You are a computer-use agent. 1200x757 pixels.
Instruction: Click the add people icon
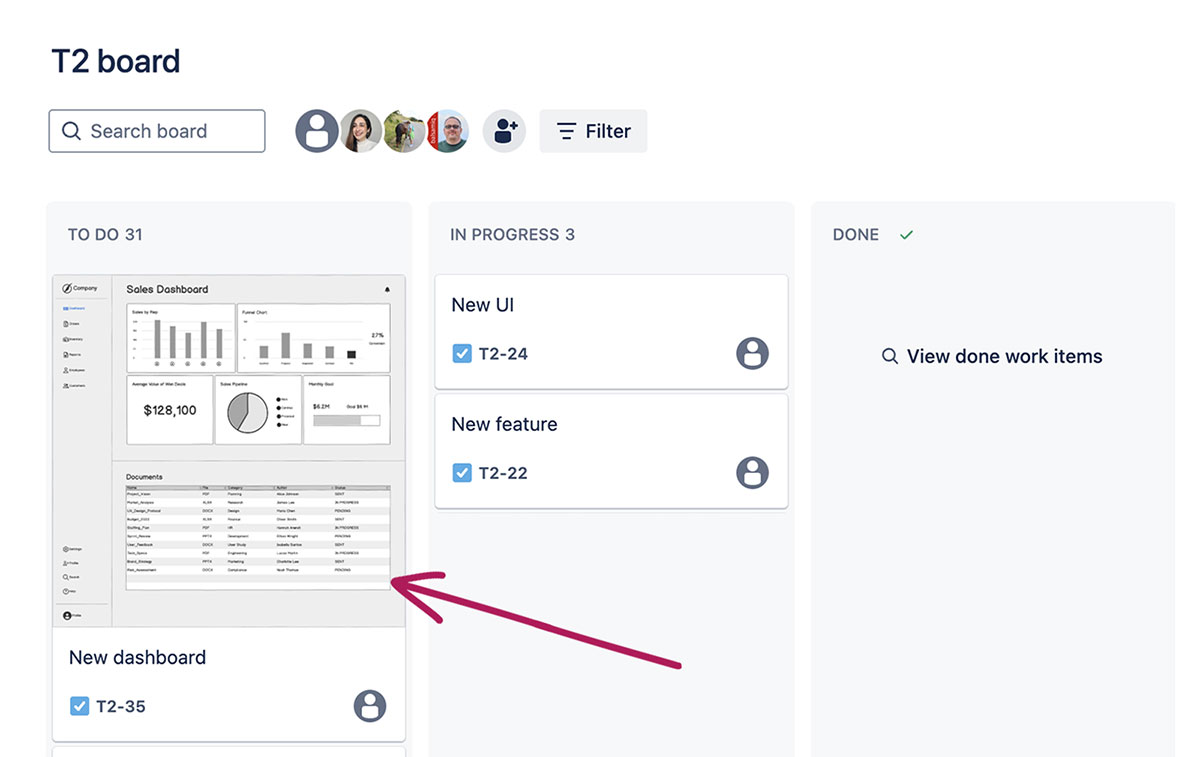(504, 131)
